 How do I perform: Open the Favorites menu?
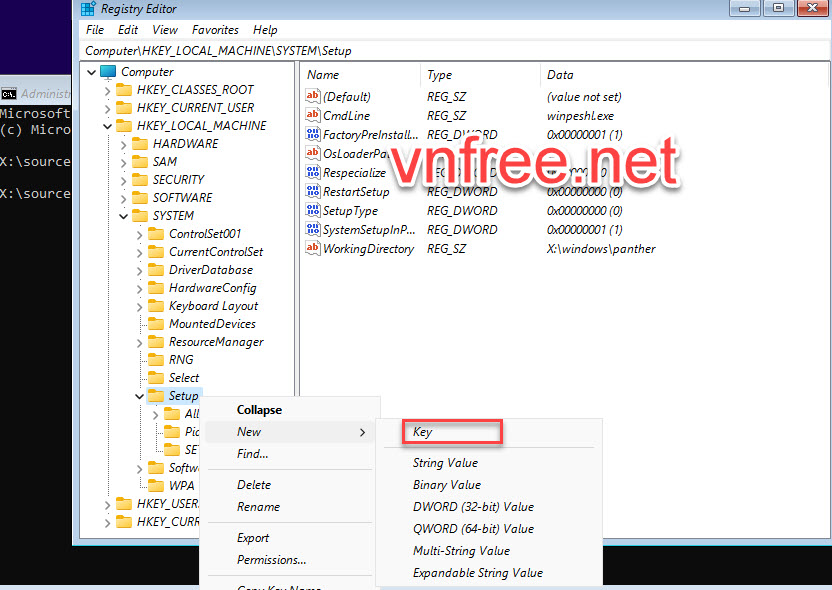click(x=215, y=30)
